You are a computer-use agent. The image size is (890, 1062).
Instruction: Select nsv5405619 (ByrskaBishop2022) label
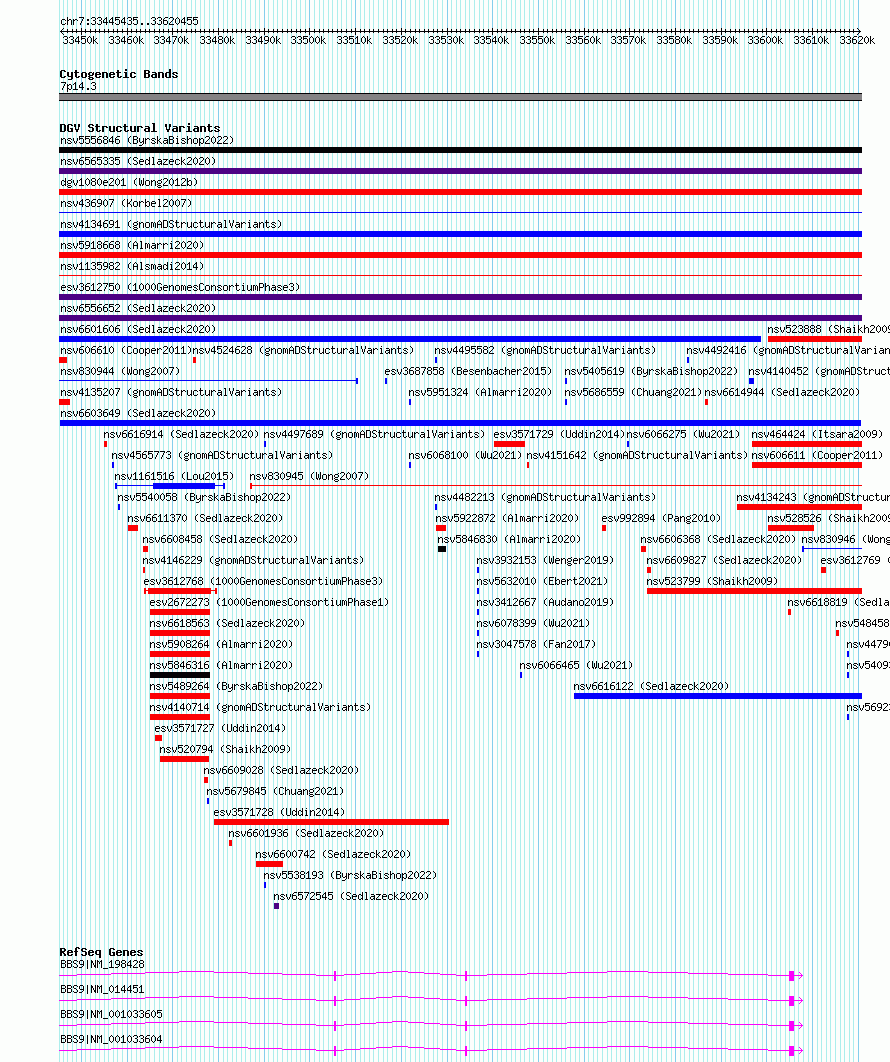pyautogui.click(x=652, y=371)
